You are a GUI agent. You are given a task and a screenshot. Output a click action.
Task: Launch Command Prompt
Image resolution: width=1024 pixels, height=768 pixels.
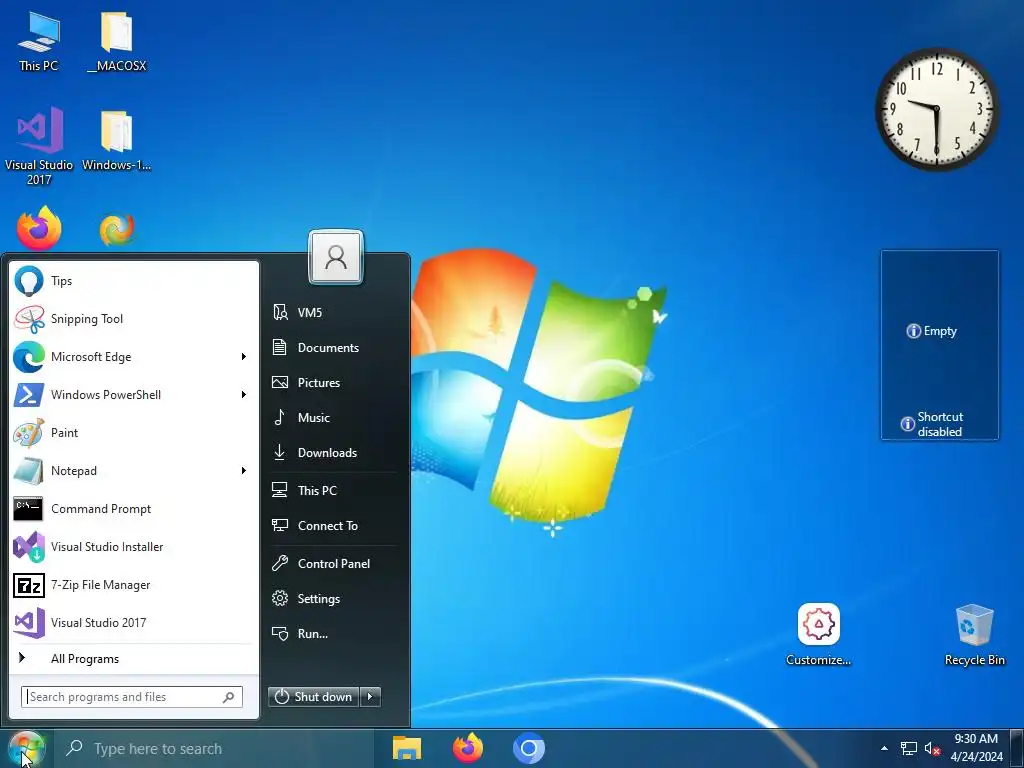[133, 509]
